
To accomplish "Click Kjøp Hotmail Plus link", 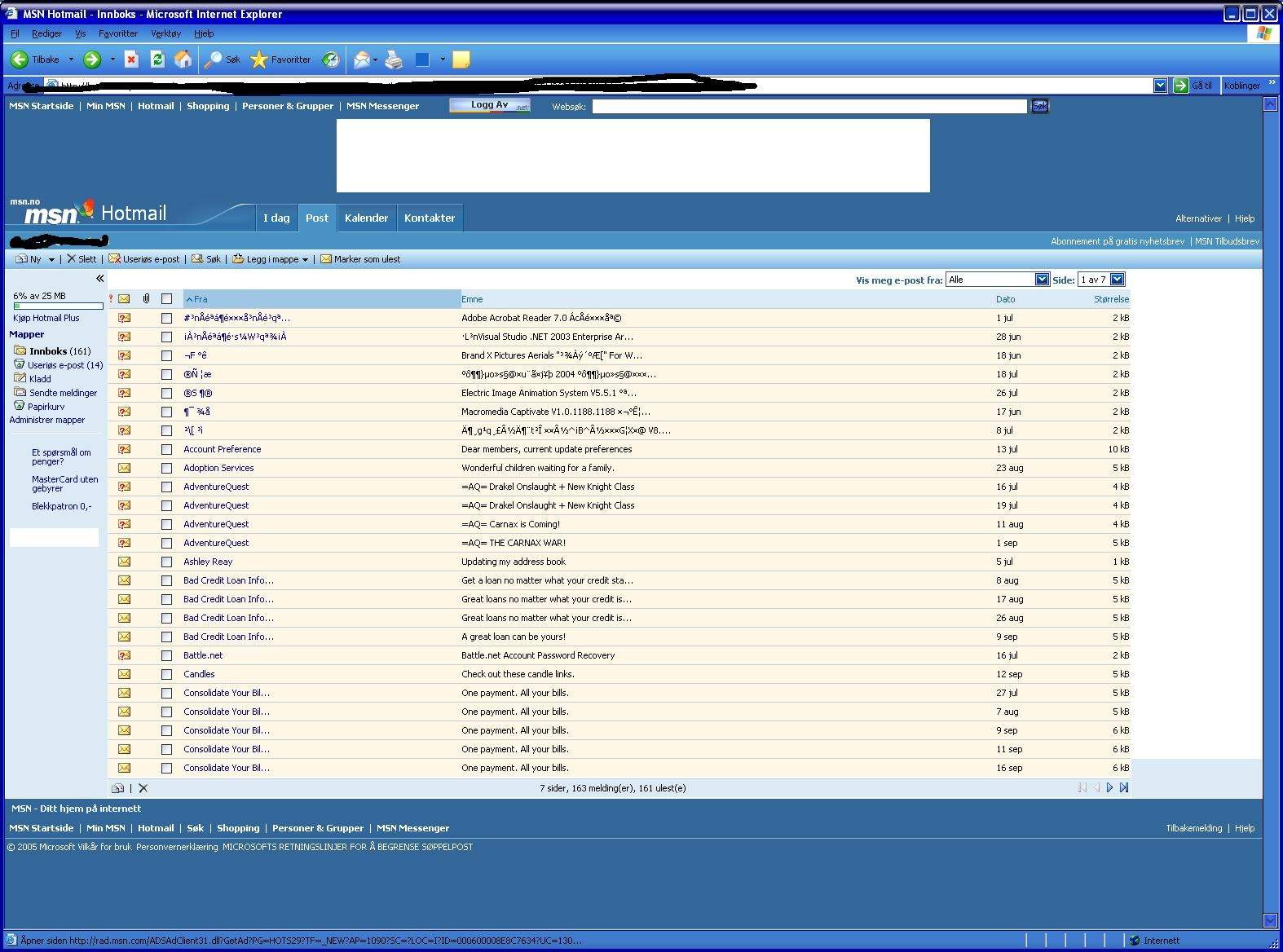I will pyautogui.click(x=46, y=318).
